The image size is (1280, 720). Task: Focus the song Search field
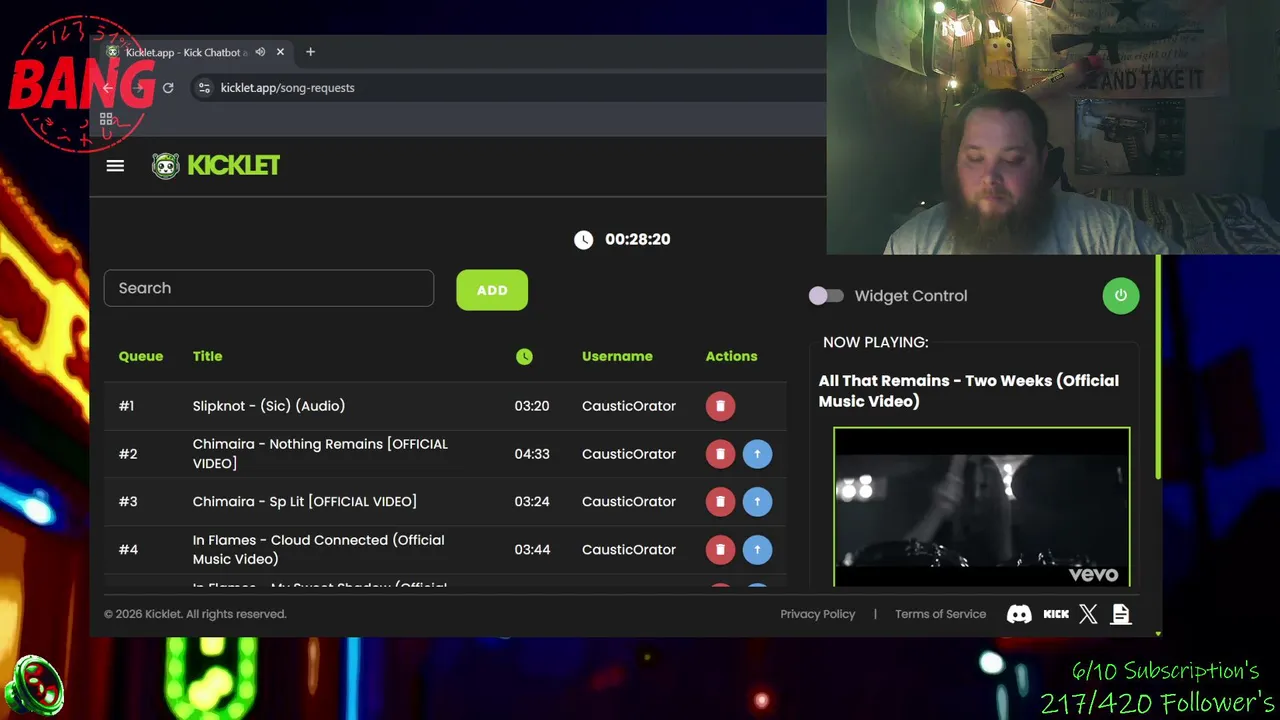click(269, 288)
